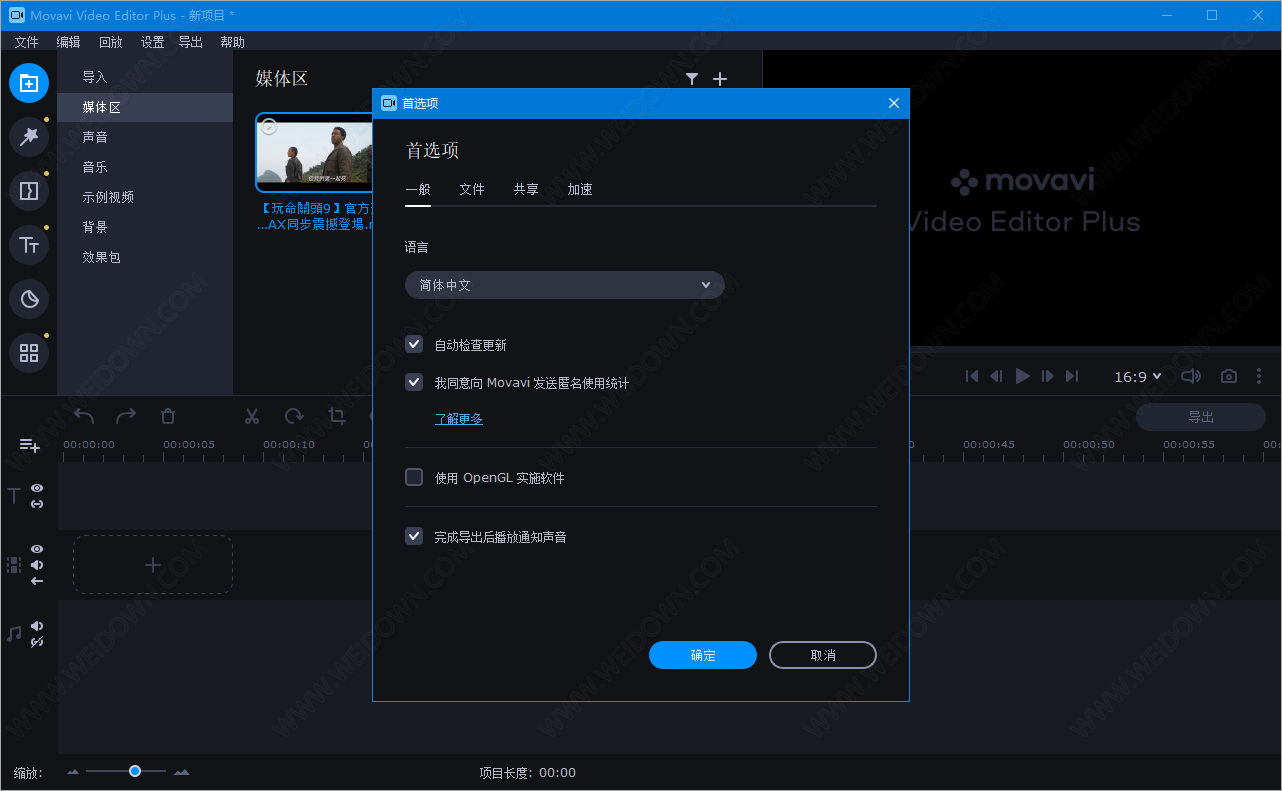Open the 了解更多 link
1282x791 pixels.
pyautogui.click(x=459, y=419)
